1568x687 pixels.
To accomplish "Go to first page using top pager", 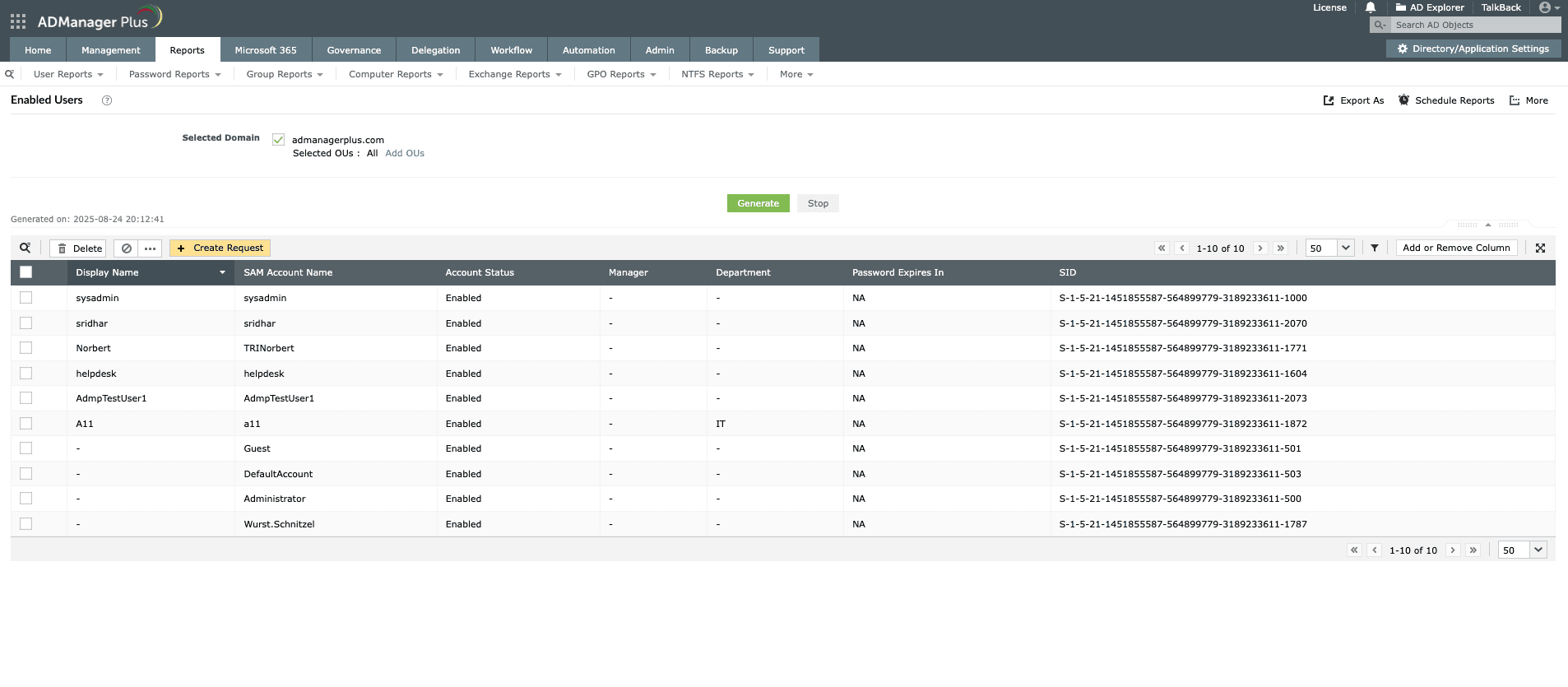I will pyautogui.click(x=1162, y=248).
